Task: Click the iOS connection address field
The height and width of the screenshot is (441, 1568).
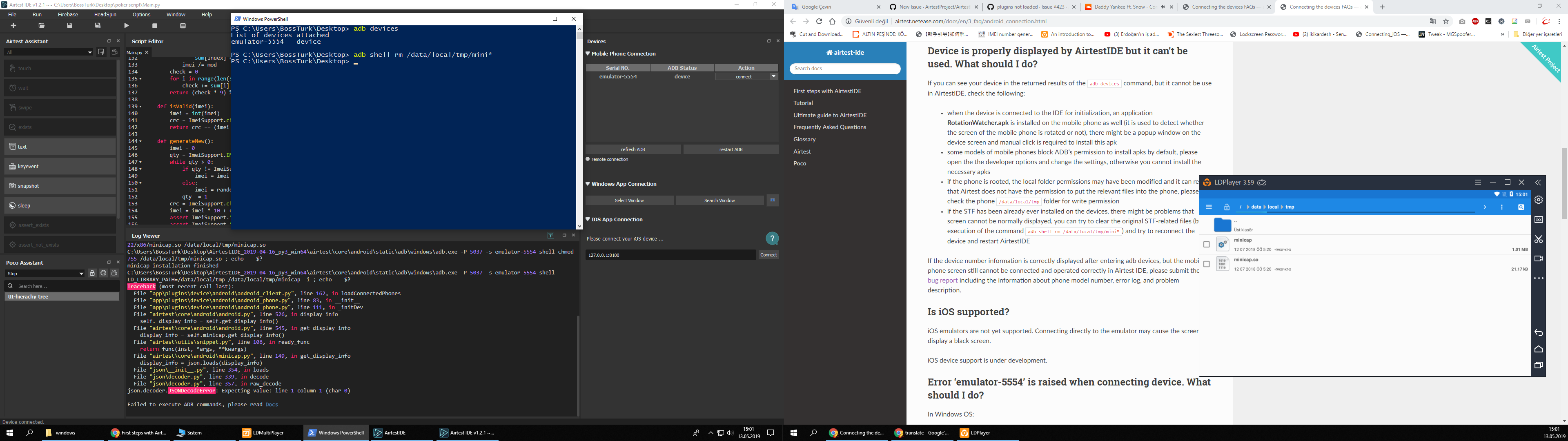Action: [x=670, y=255]
